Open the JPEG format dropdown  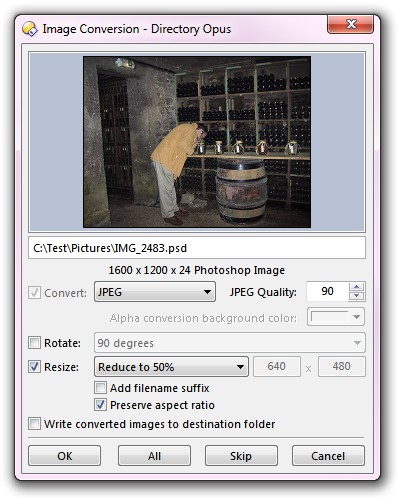point(155,292)
